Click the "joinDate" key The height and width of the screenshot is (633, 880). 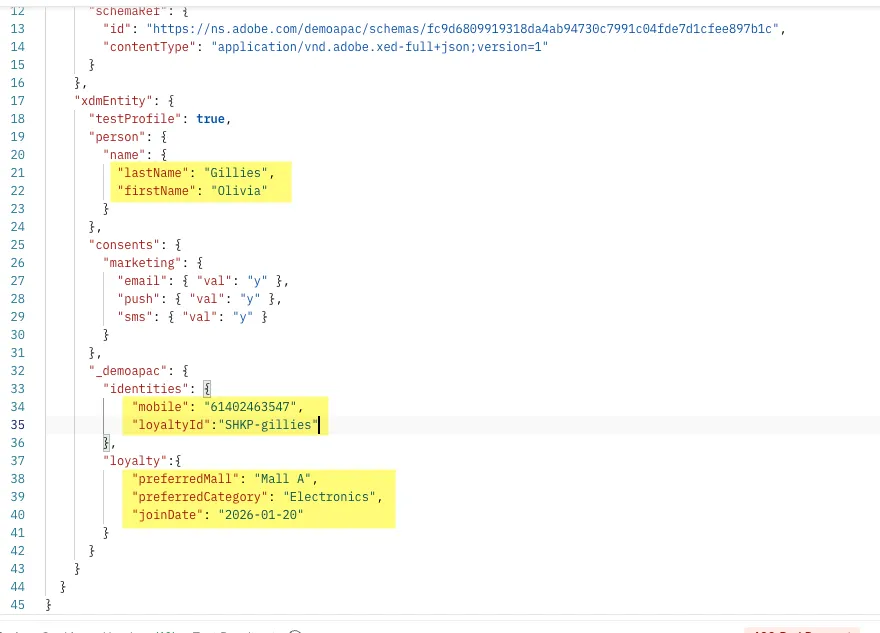167,515
